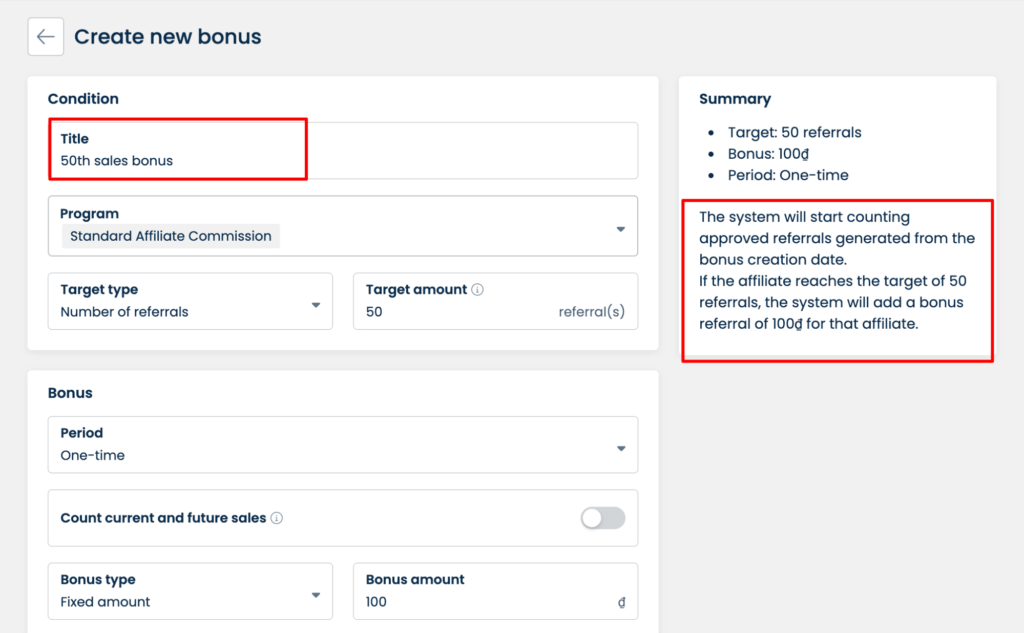
Task: Click the Create new bonus heading
Action: coord(168,37)
